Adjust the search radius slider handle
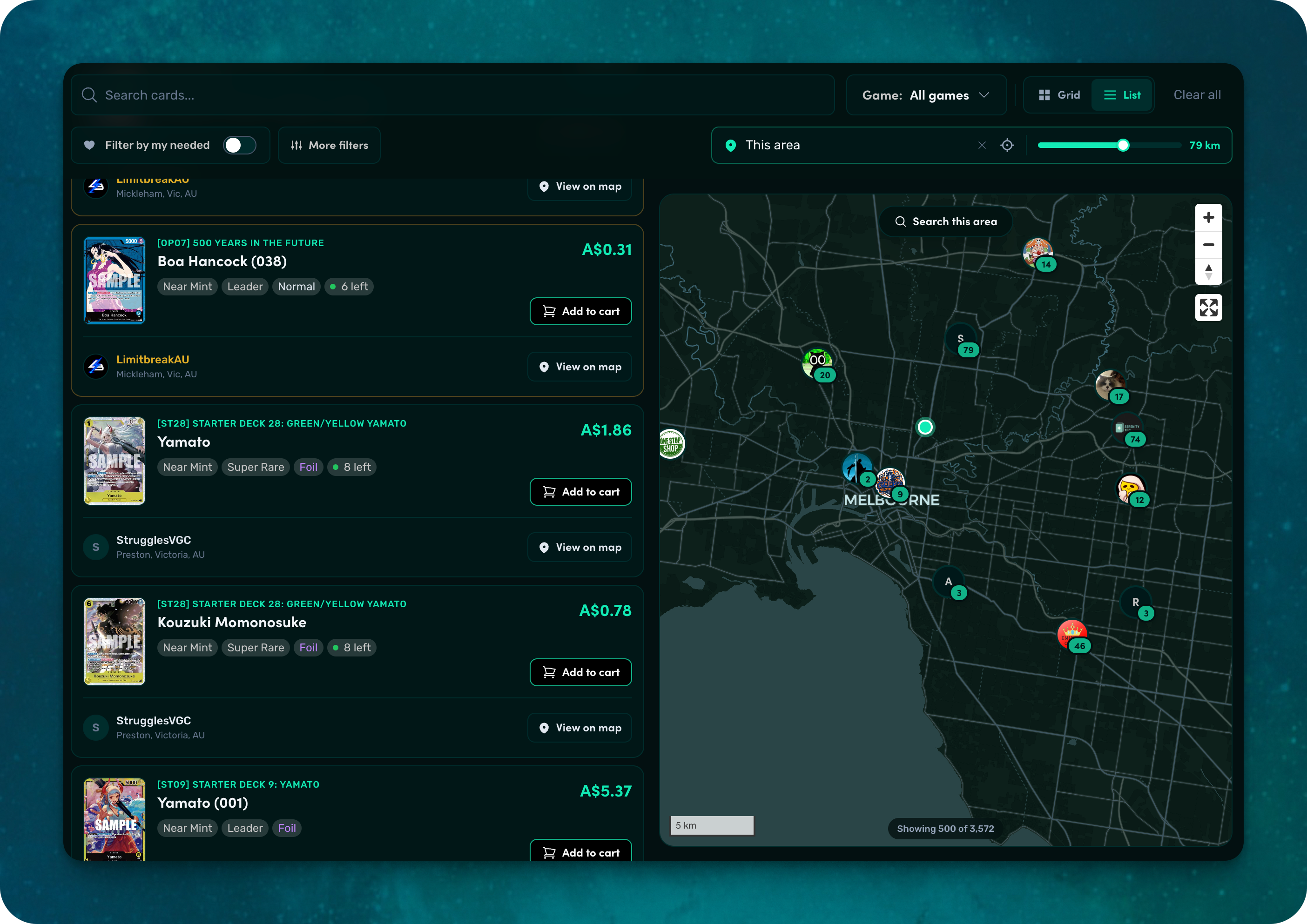 pyautogui.click(x=1123, y=145)
